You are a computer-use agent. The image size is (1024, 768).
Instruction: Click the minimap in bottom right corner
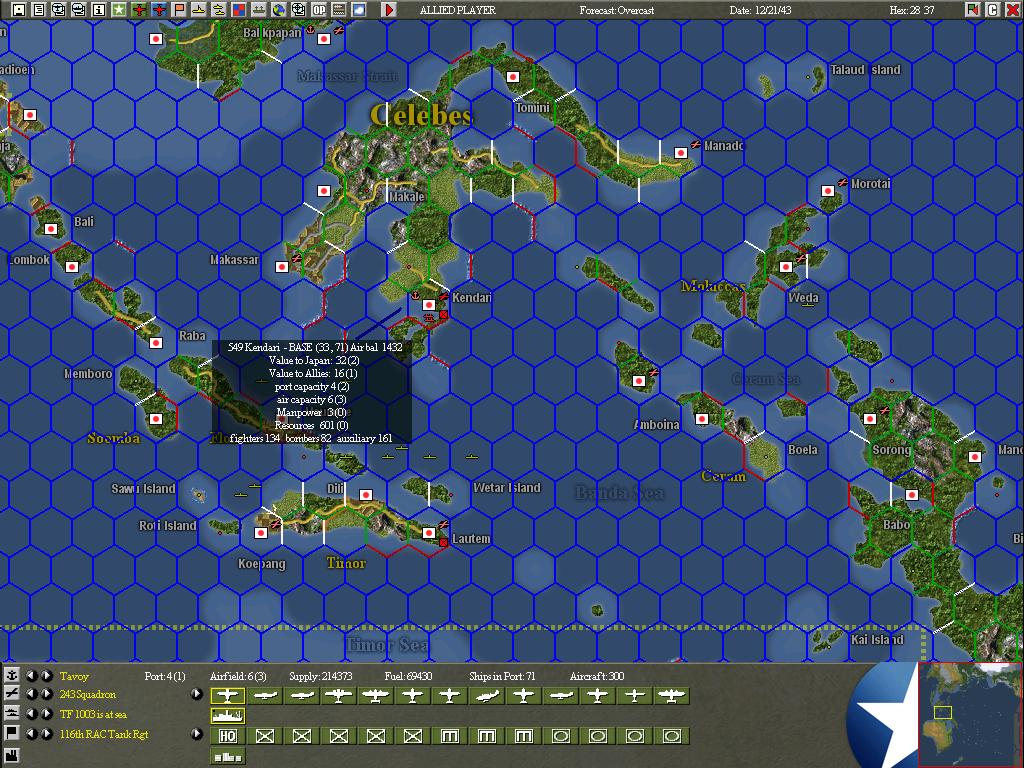(970, 714)
